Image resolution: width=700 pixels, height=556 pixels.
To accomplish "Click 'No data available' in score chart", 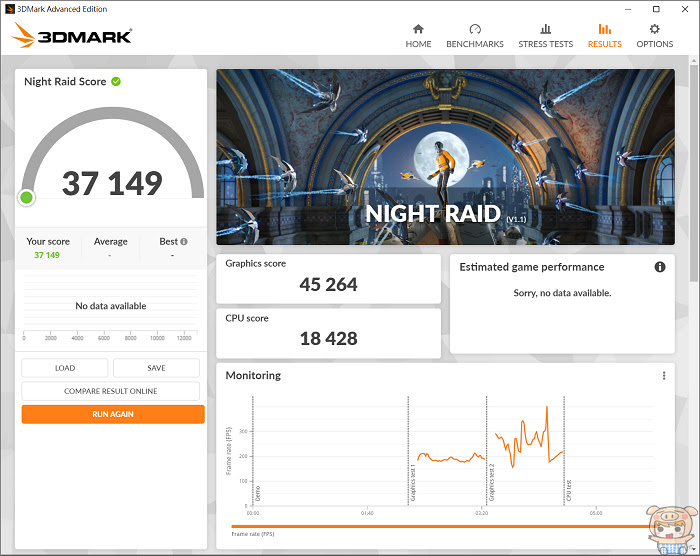I will point(111,306).
